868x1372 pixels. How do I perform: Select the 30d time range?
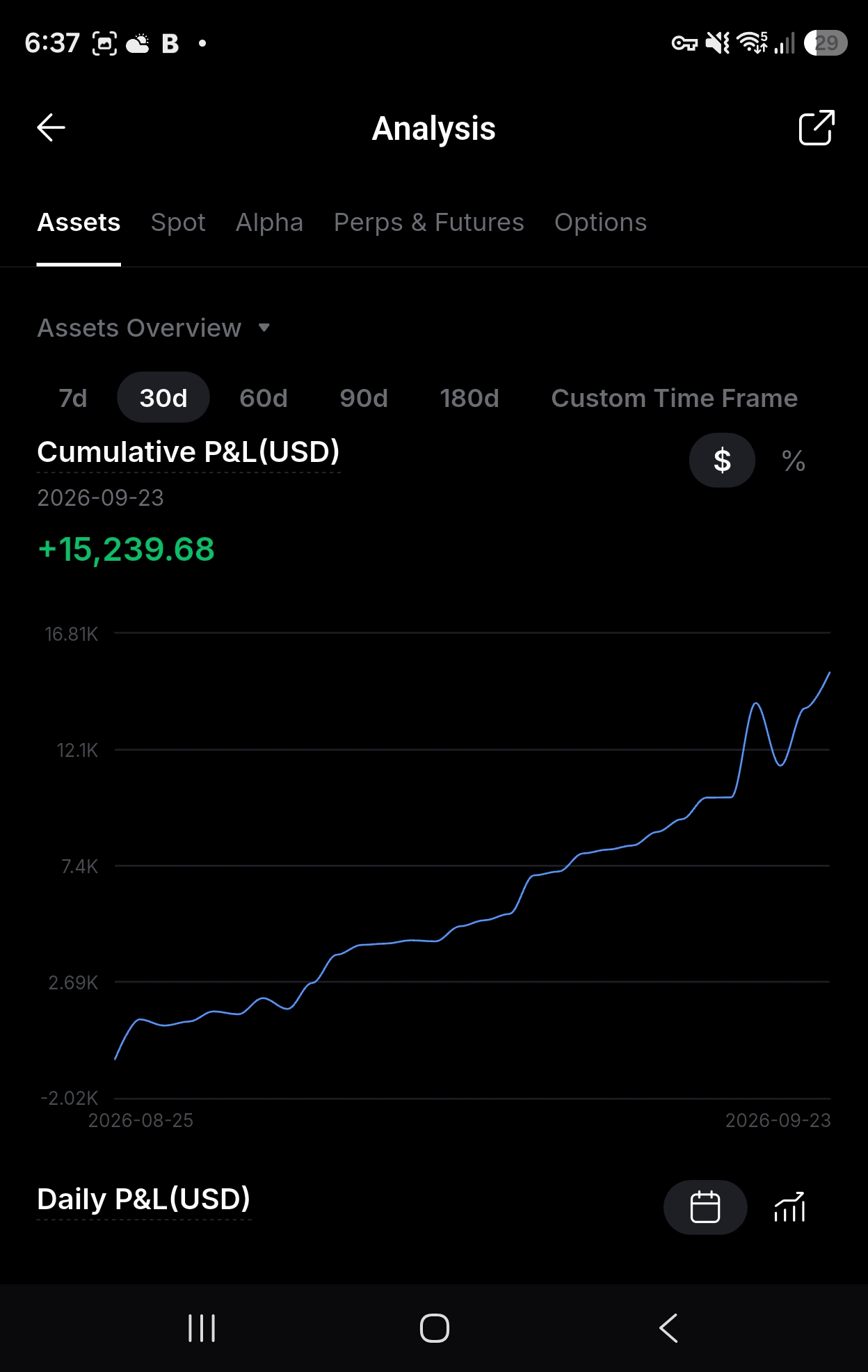coord(163,398)
